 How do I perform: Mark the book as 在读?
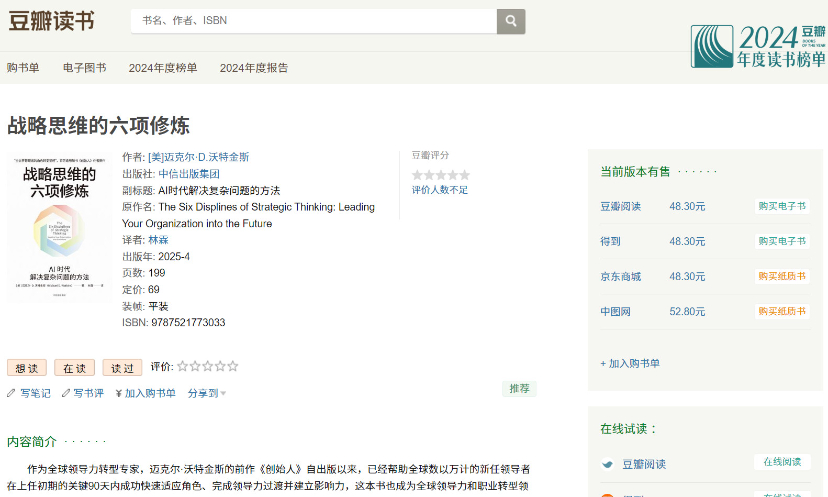point(74,368)
